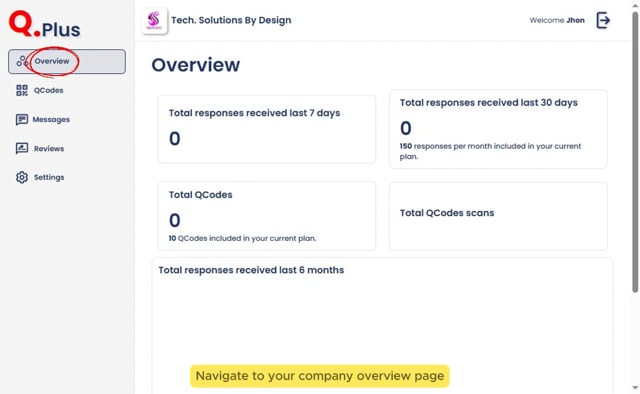The height and width of the screenshot is (394, 640).
Task: Click the vertical scrollbar thumb
Action: coord(635,152)
